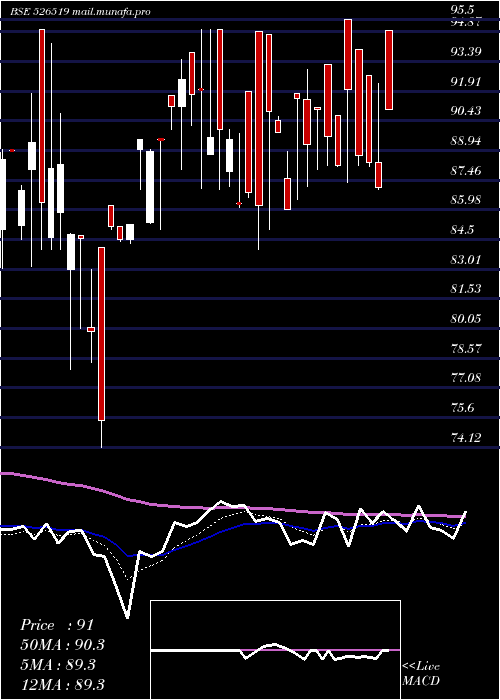The height and width of the screenshot is (700, 500).
Task: Click the BSE 526519 mail.munafa.pro title
Action: pyautogui.click(x=80, y=12)
